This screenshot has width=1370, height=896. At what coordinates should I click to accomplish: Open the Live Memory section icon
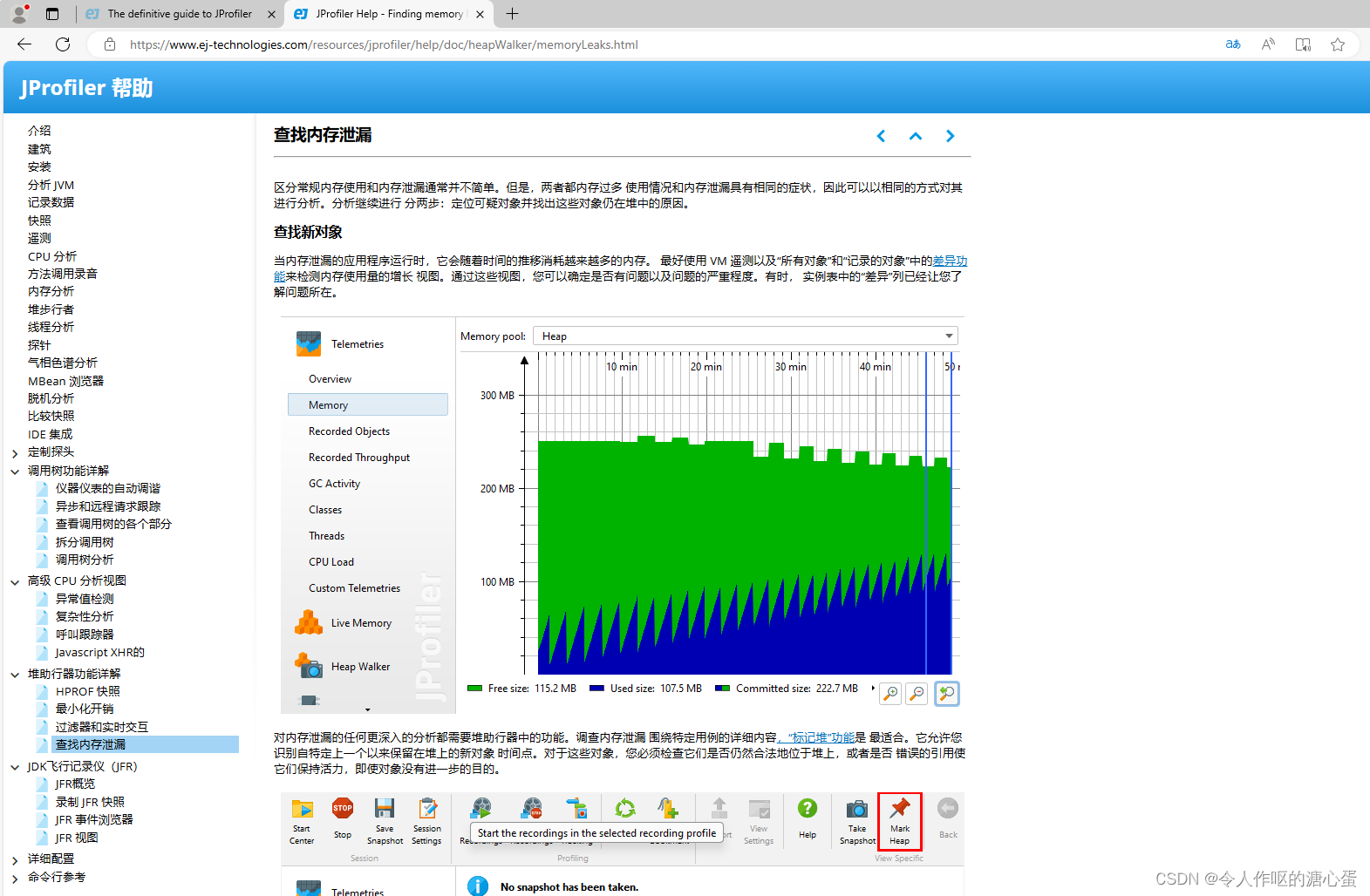tap(309, 622)
